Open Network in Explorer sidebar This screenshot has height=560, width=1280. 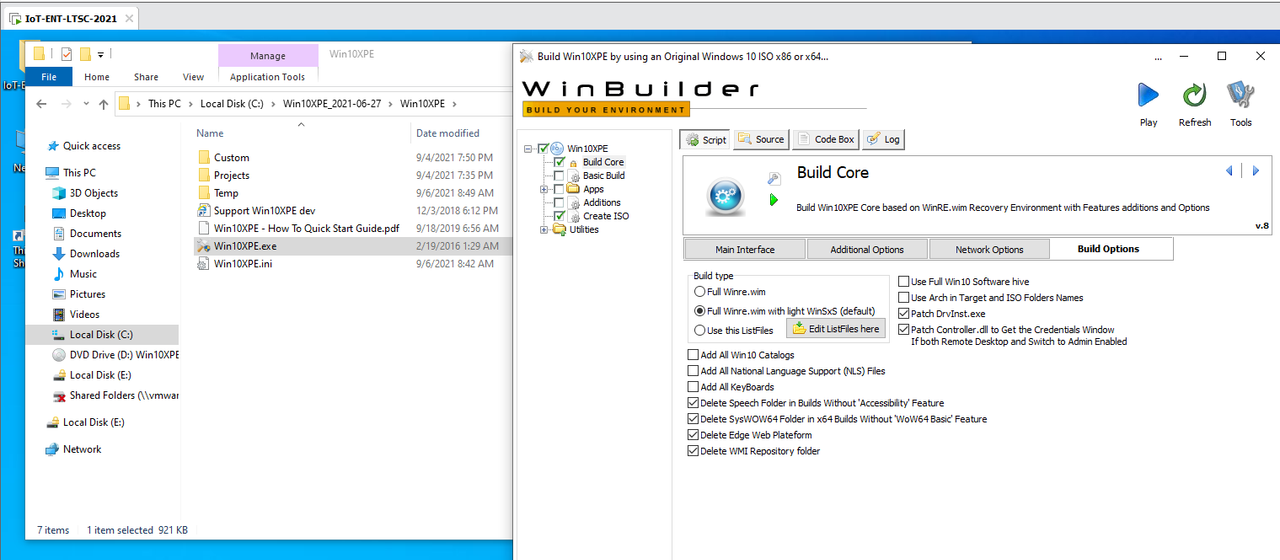point(73,450)
